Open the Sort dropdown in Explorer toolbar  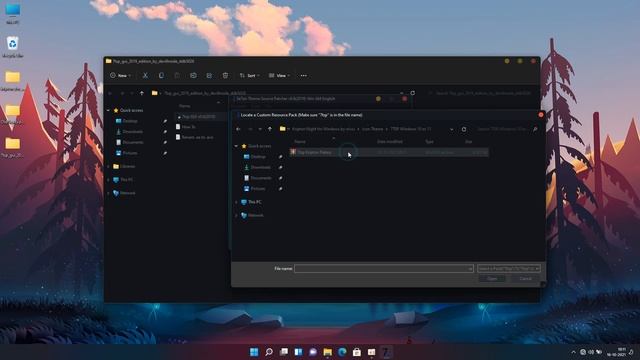point(249,76)
